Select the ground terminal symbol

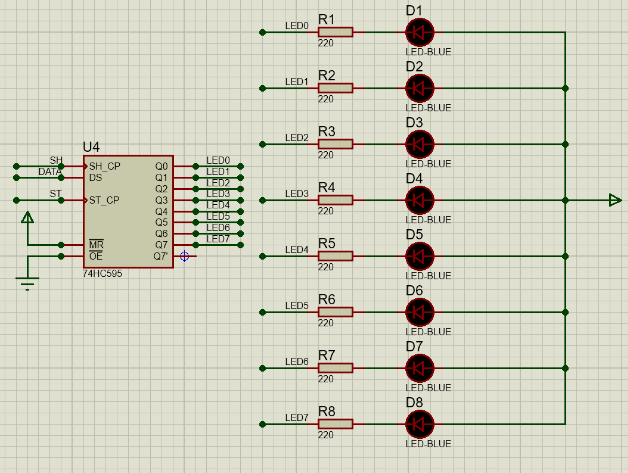click(x=27, y=283)
